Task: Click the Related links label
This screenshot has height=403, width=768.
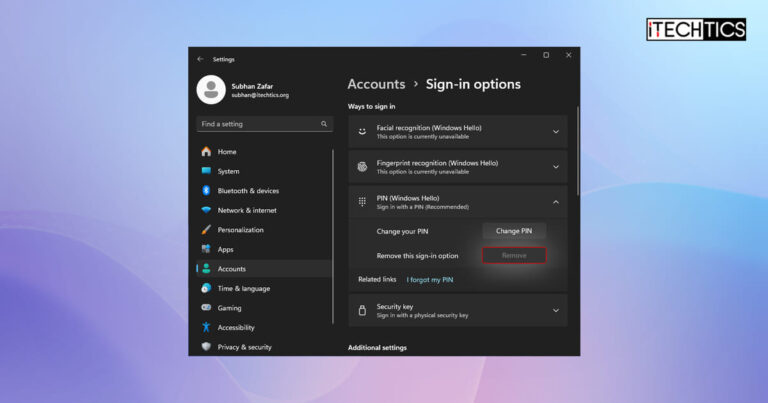Action: [x=377, y=279]
